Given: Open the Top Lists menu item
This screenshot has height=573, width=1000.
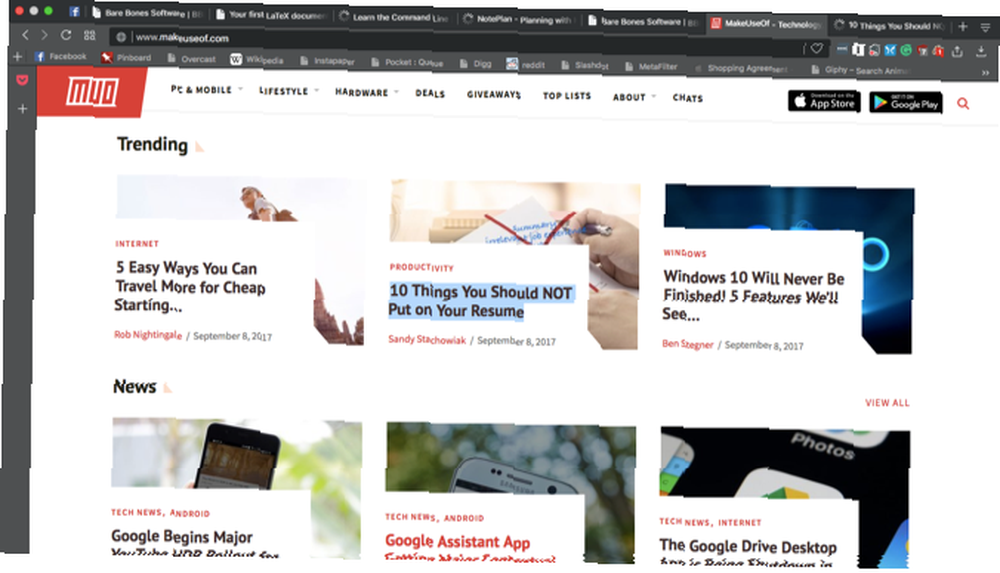Looking at the screenshot, I should (x=567, y=96).
